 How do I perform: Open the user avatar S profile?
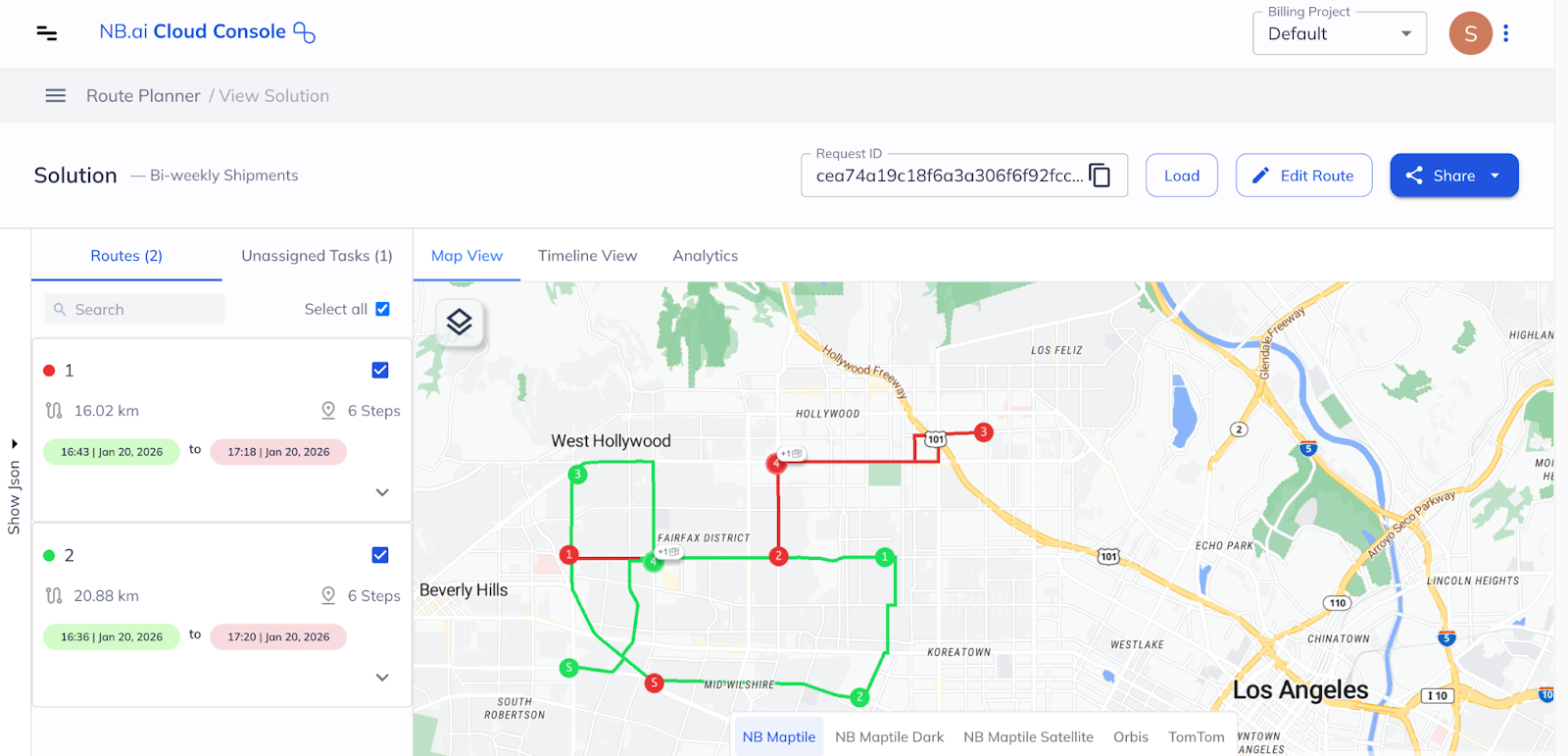[1470, 33]
